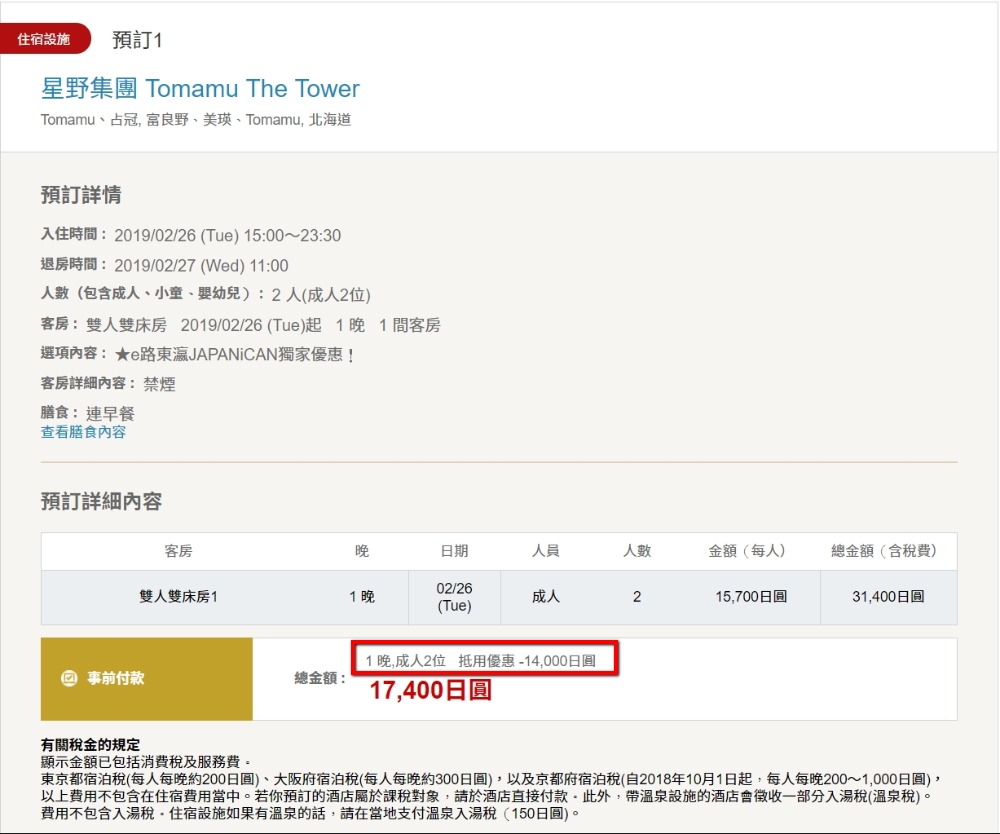The width and height of the screenshot is (1000, 834).
Task: Select the hotel address line with 北海道
Action: (x=196, y=120)
